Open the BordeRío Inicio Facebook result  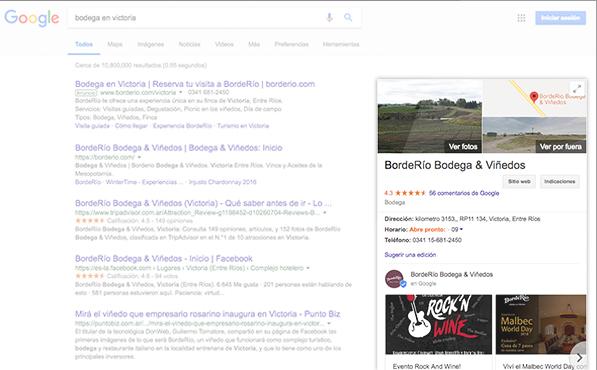pyautogui.click(x=164, y=258)
